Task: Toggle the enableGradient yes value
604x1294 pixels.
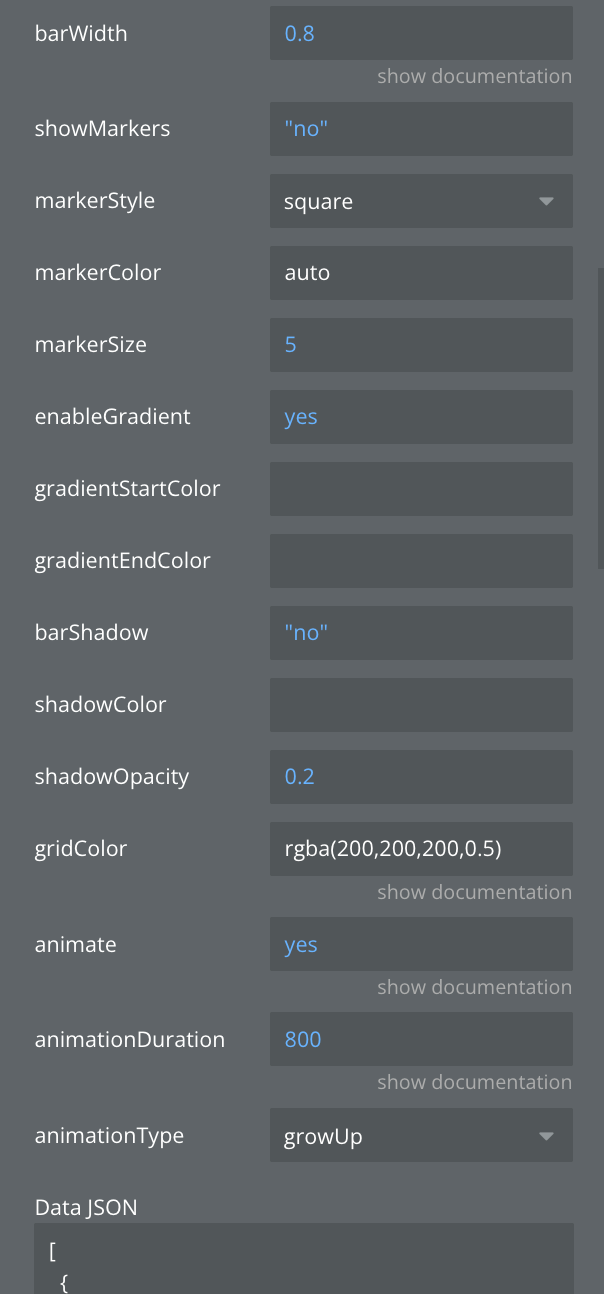Action: point(420,417)
